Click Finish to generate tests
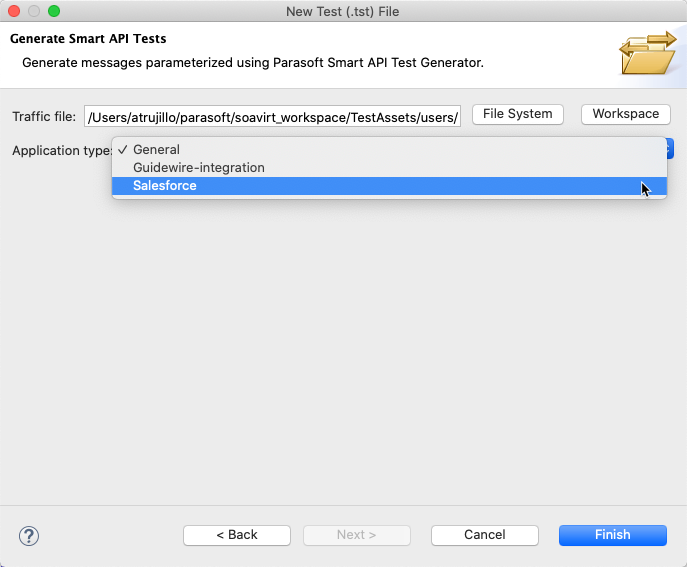The width and height of the screenshot is (687, 567). pyautogui.click(x=613, y=535)
